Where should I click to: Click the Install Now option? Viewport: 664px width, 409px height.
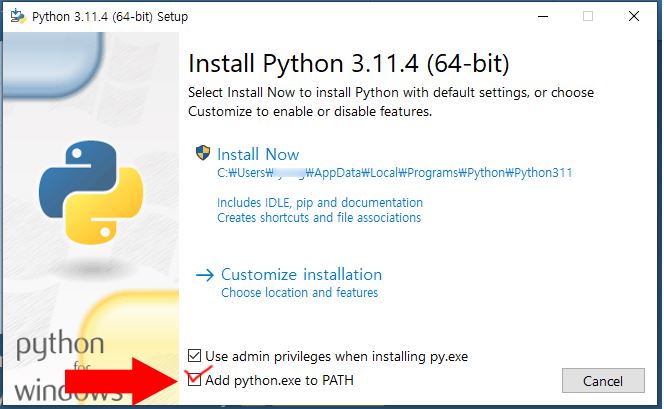258,154
